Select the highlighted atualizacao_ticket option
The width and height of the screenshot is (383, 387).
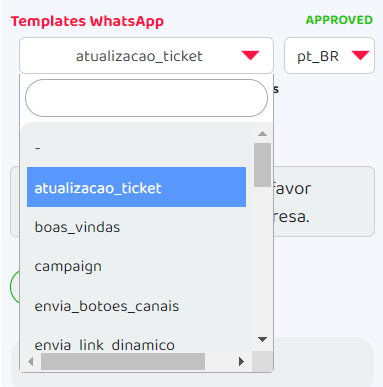click(x=136, y=187)
